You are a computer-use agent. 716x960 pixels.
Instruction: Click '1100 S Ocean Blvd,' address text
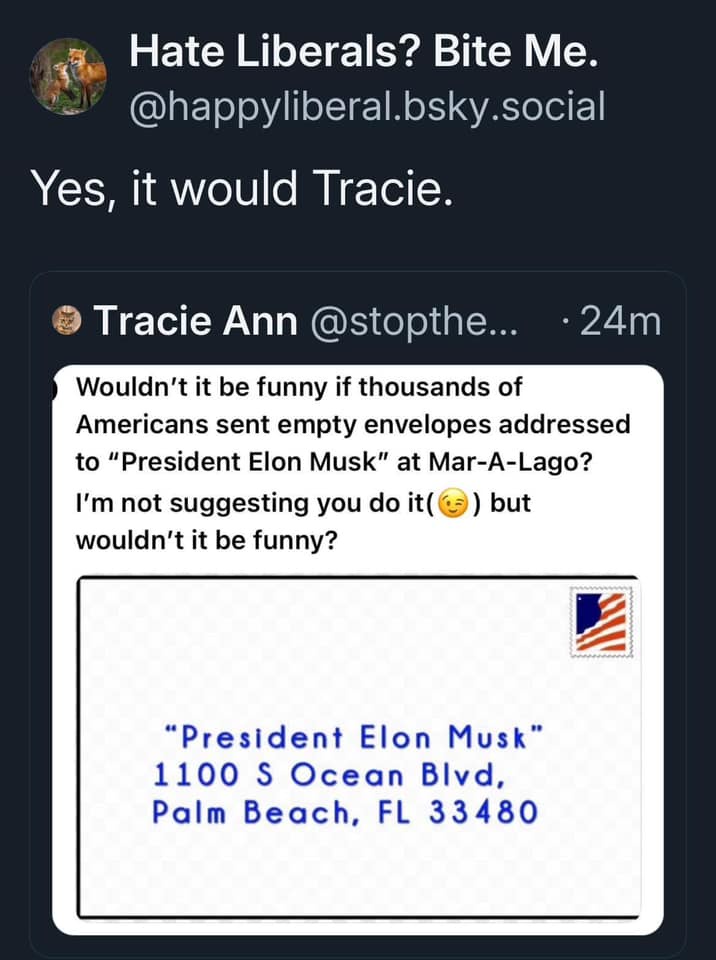(329, 775)
